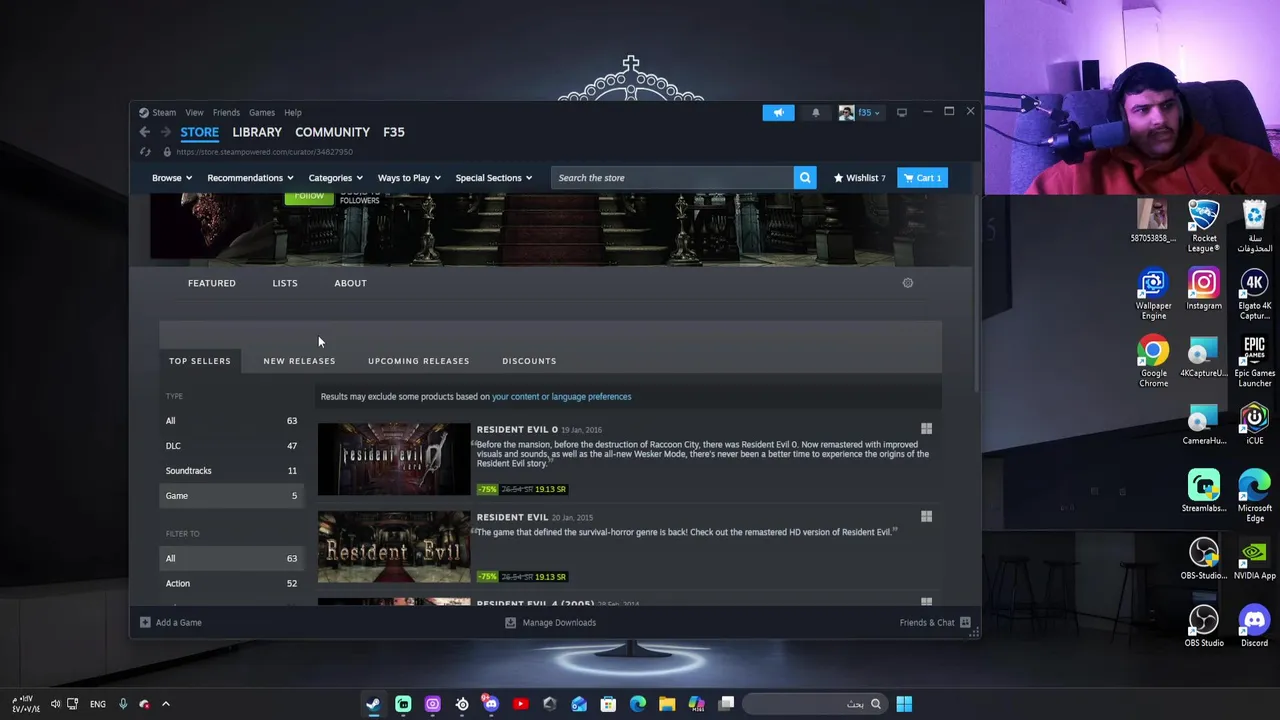Click the green Follow button
Image resolution: width=1280 pixels, height=720 pixels.
309,198
